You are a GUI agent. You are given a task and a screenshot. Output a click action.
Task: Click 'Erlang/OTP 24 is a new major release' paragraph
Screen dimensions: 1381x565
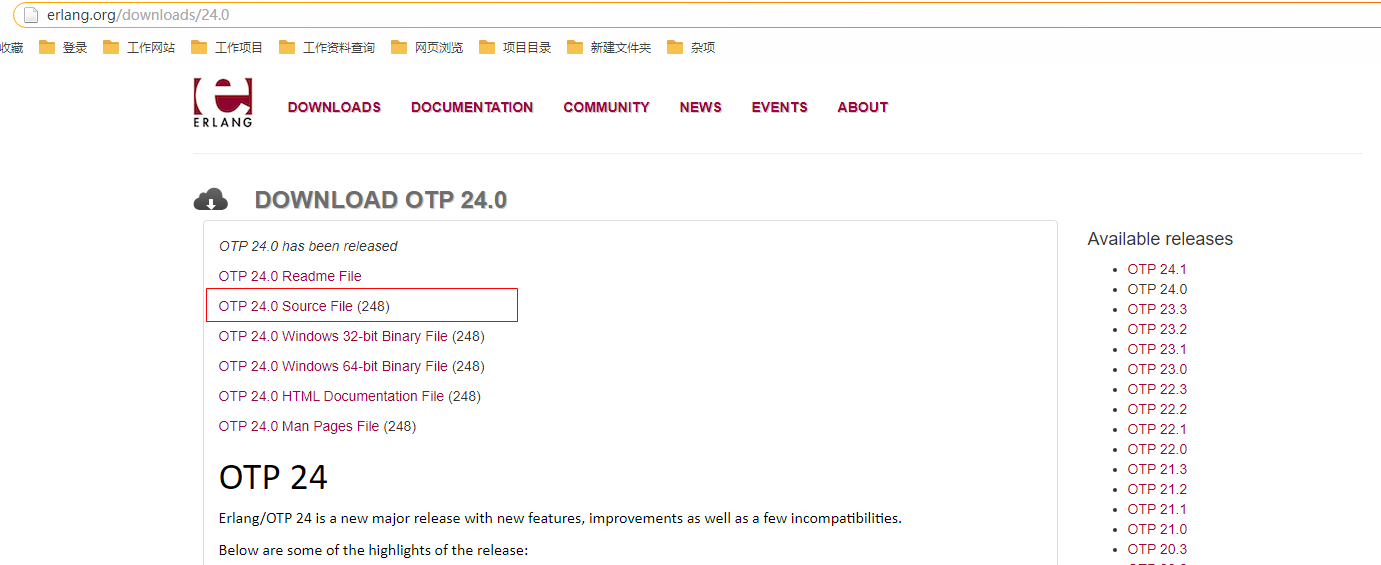click(560, 518)
